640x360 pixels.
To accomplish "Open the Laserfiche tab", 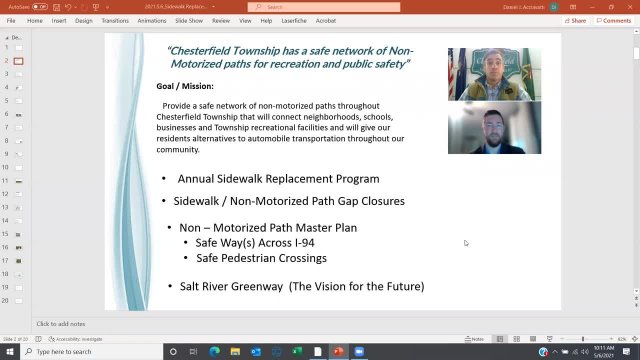I will pyautogui.click(x=294, y=20).
